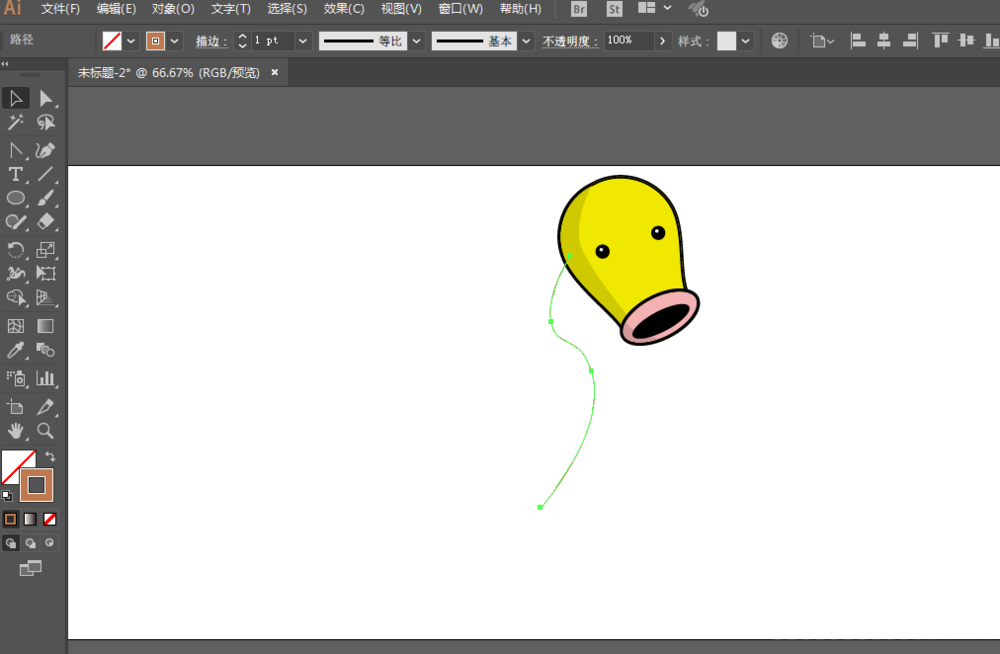This screenshot has width=1000, height=654.
Task: Open the 效果(C) menu
Action: click(x=344, y=9)
